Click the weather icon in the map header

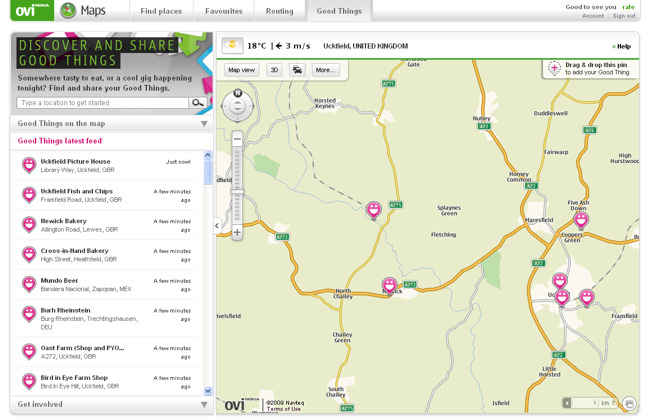tap(232, 45)
